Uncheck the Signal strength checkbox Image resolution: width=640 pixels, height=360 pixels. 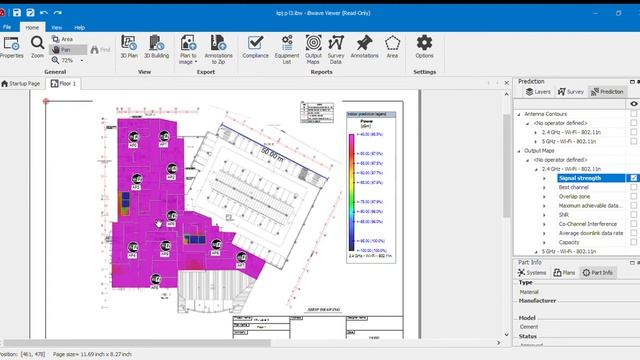click(633, 178)
